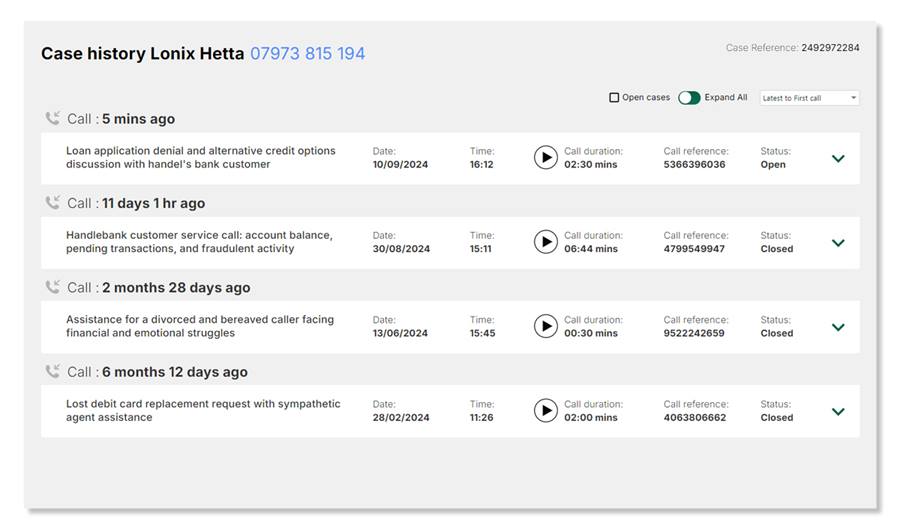Play the 5 mins ago call recording
The width and height of the screenshot is (900, 529).
coord(545,158)
